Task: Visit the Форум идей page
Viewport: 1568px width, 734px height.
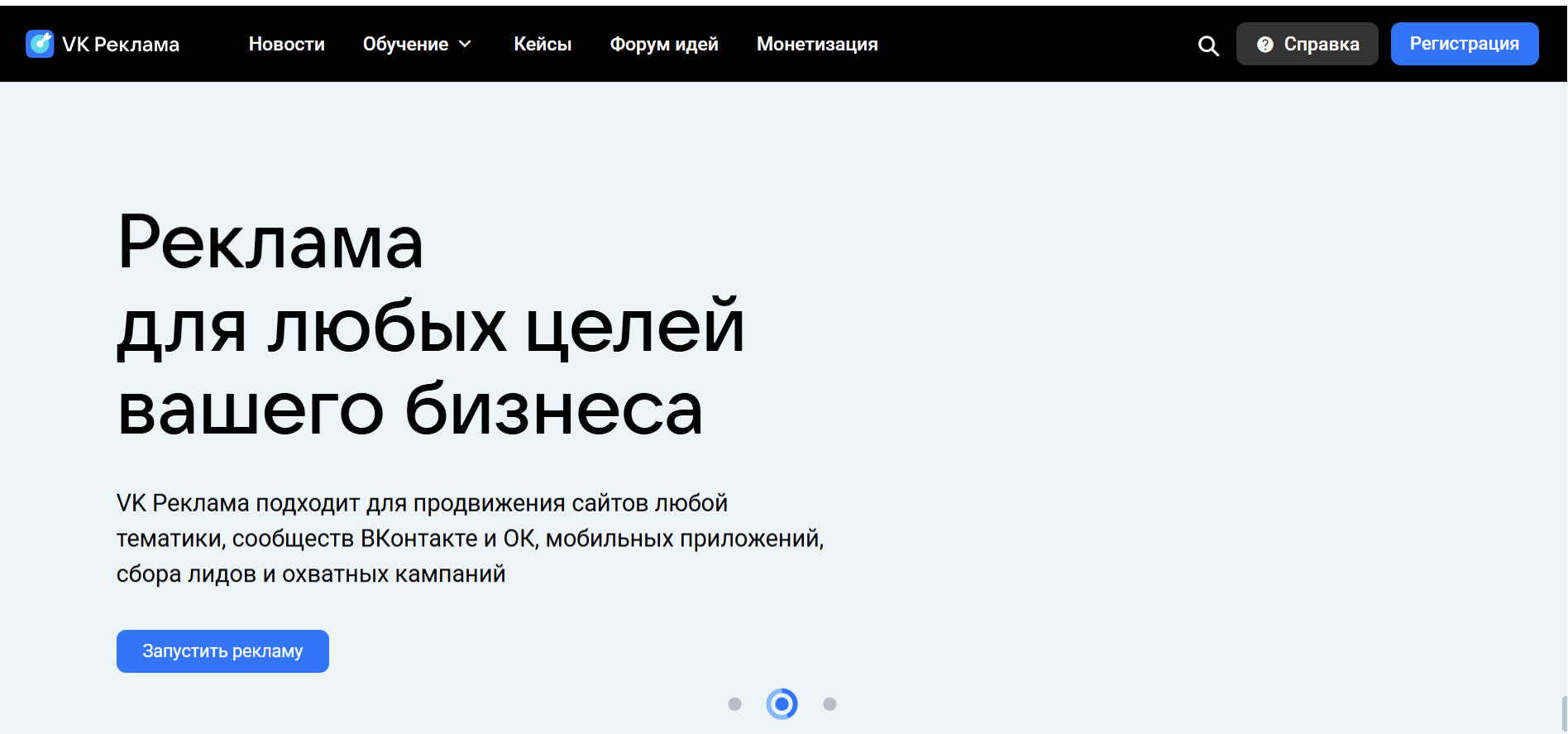Action: click(x=664, y=45)
